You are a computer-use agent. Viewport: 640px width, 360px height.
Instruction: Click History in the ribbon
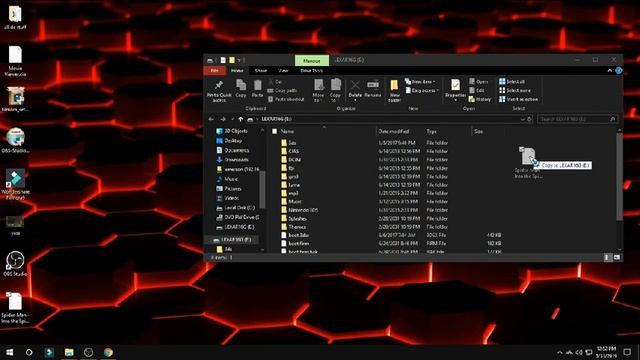[480, 99]
